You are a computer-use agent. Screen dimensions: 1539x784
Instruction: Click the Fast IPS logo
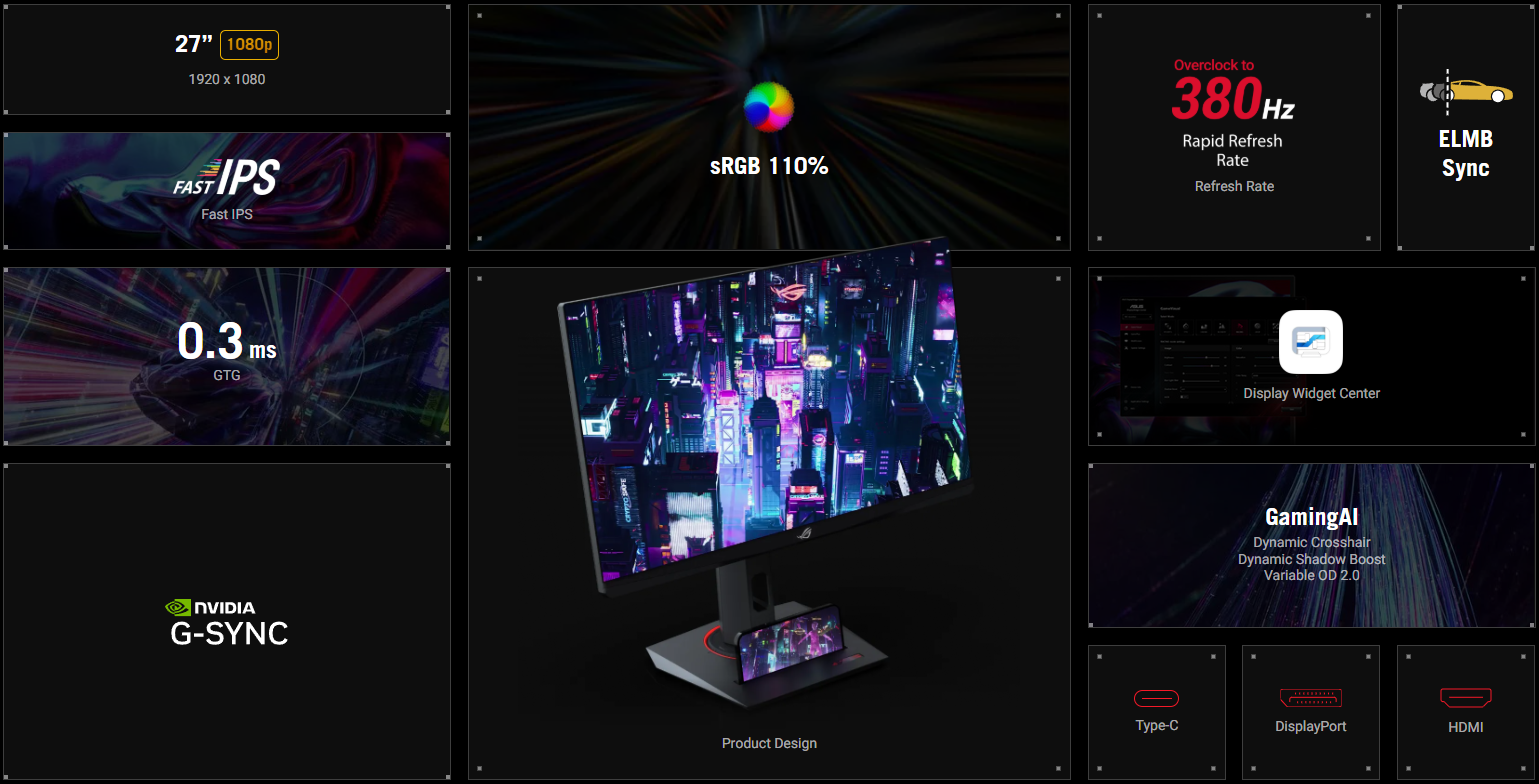(x=226, y=179)
